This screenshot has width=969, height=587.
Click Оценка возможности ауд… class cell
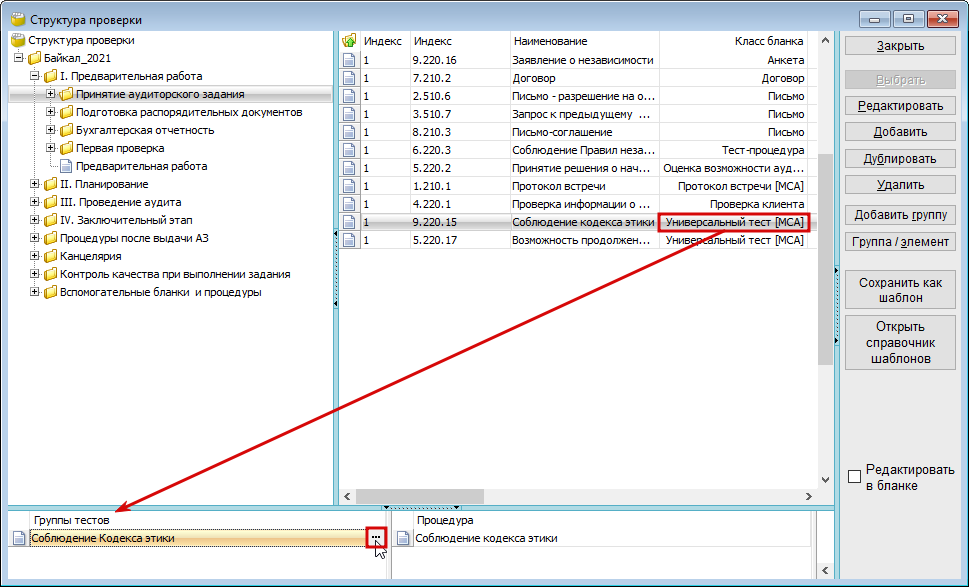(x=734, y=168)
